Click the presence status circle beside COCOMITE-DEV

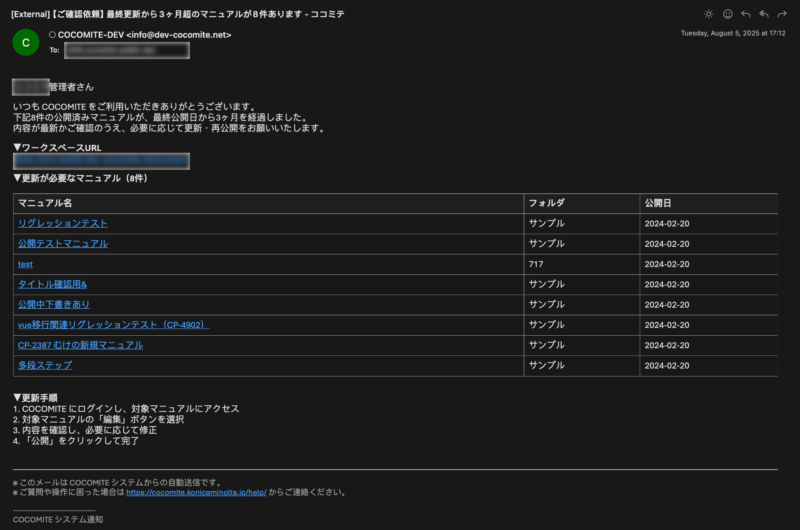(52, 35)
